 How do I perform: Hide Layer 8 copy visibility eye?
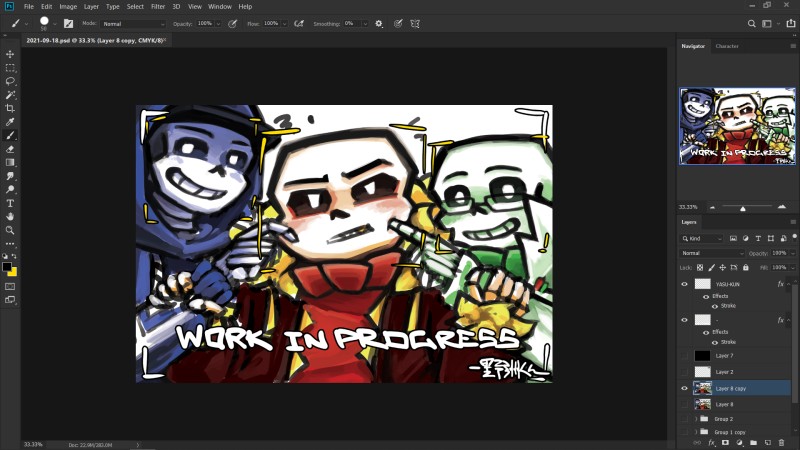point(684,388)
